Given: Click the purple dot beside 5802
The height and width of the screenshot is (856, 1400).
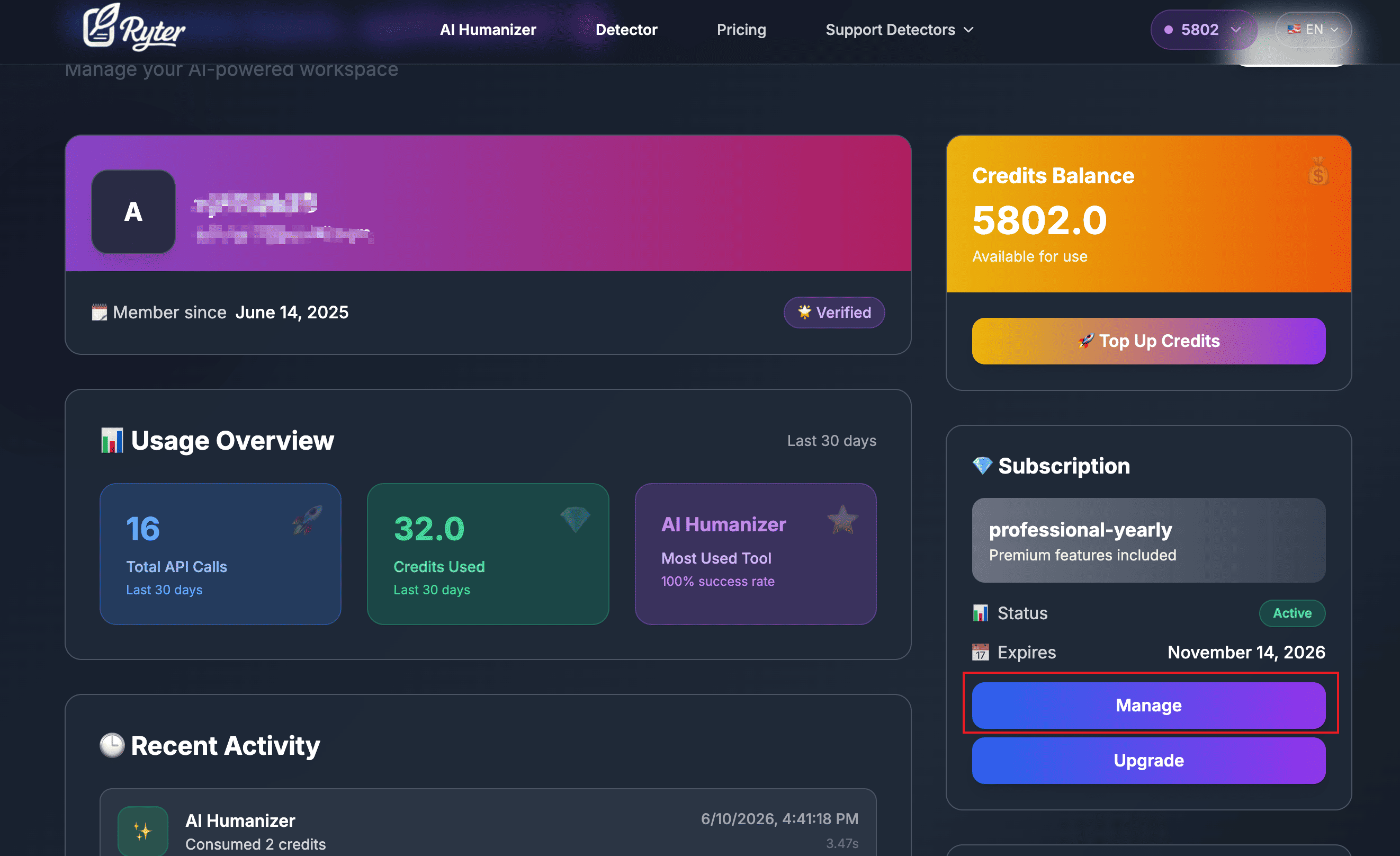Looking at the screenshot, I should pos(1168,30).
